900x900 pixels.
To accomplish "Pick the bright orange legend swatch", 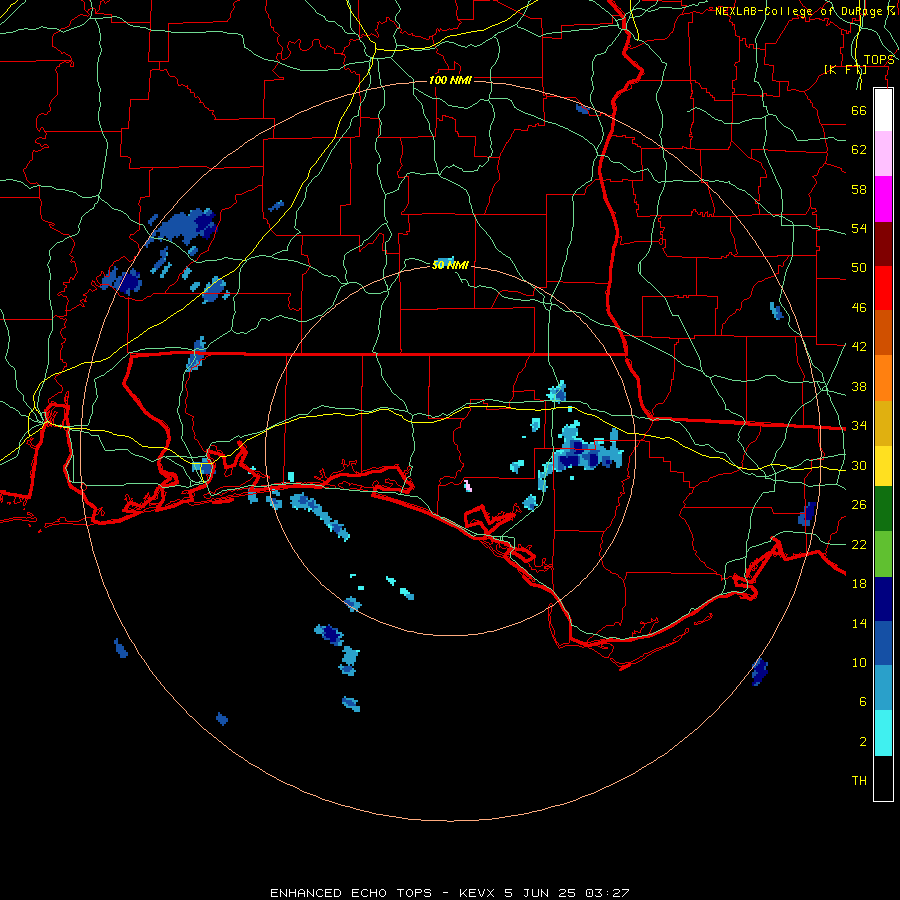I will pos(883,377).
